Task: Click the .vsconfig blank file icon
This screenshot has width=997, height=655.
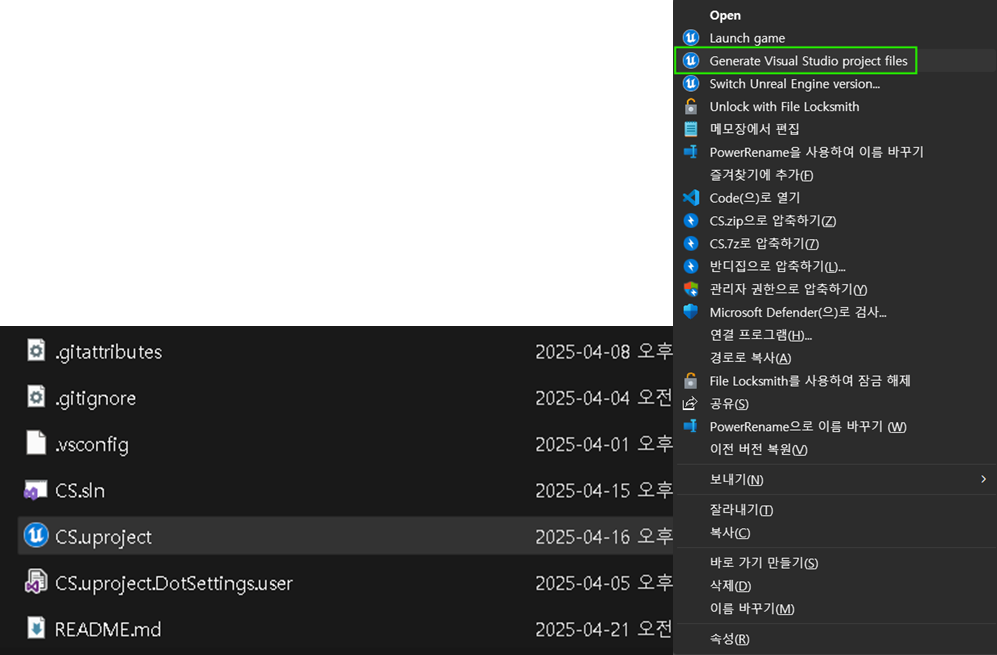Action: coord(36,443)
